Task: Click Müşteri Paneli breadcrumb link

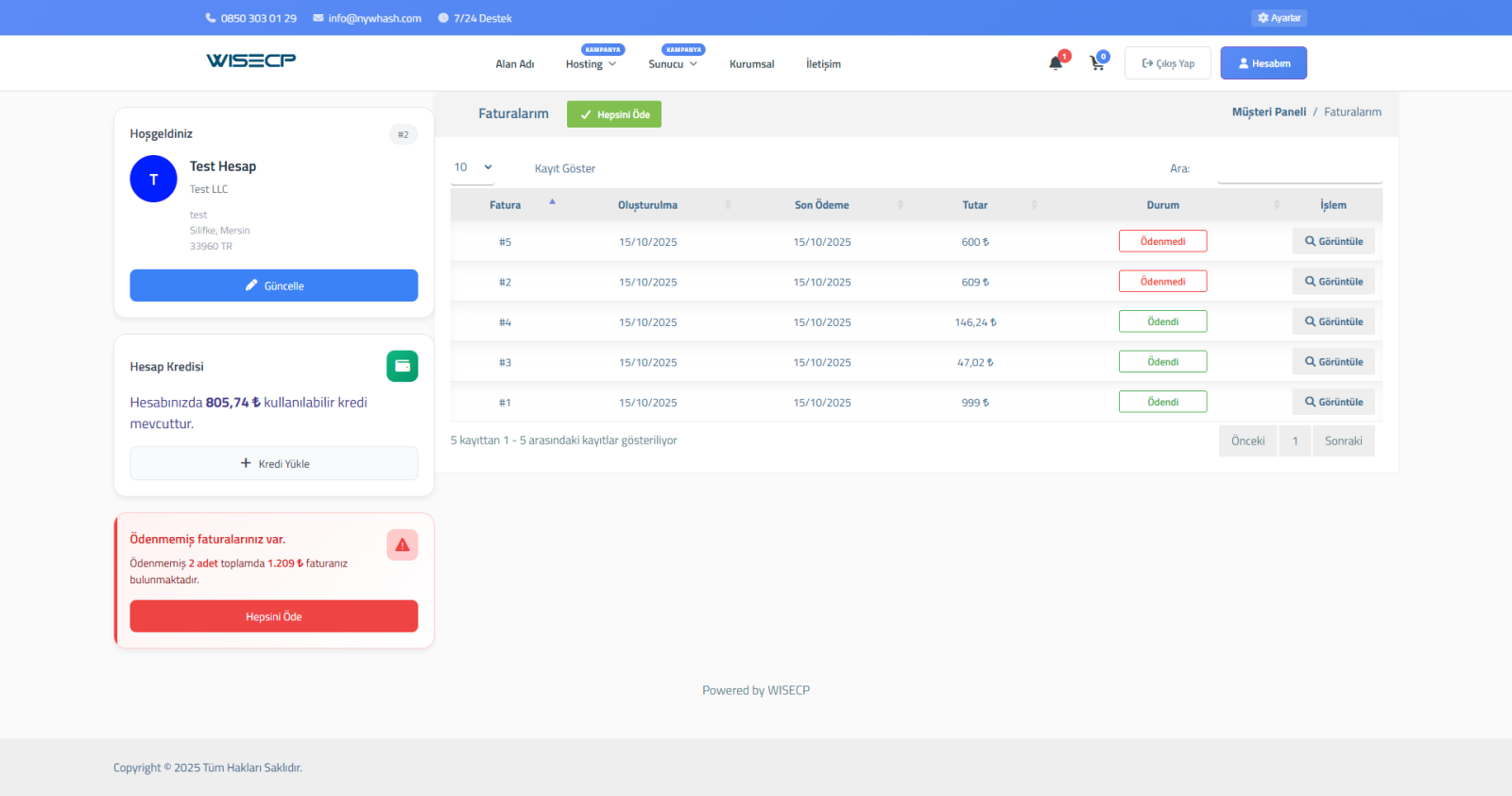Action: [1268, 112]
